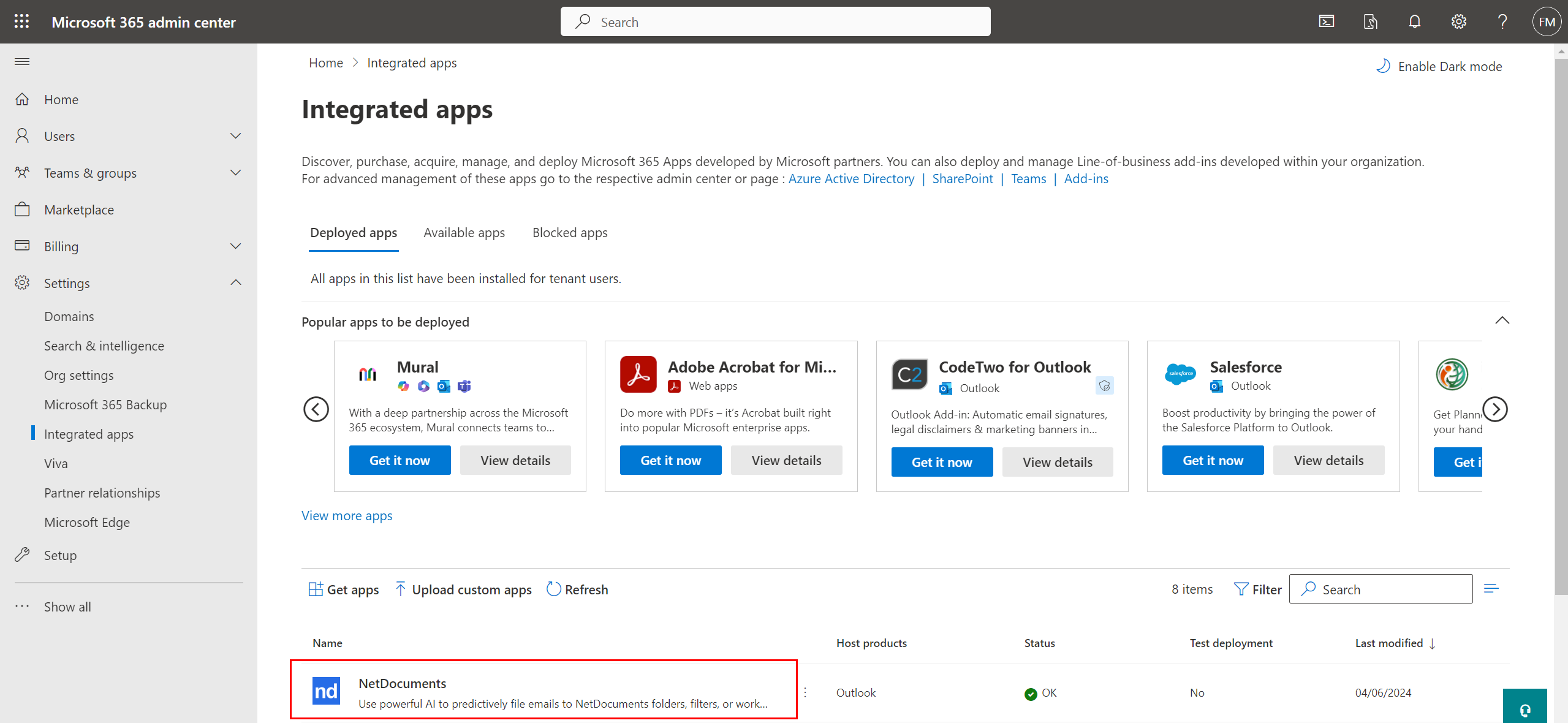Open Partner relationships menu item
The height and width of the screenshot is (723, 1568).
(102, 493)
